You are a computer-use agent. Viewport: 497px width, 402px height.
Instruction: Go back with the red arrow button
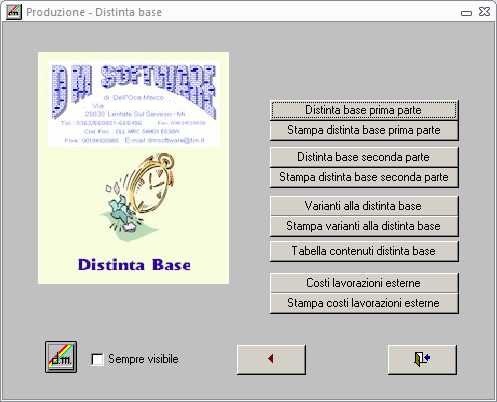tap(271, 359)
